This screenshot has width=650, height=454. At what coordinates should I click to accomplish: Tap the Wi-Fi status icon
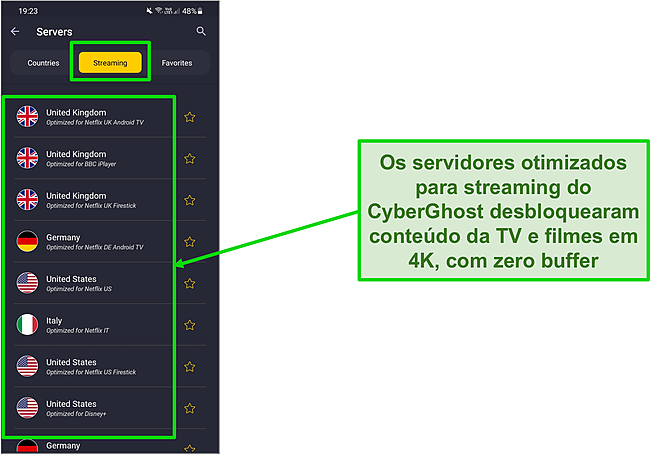click(x=159, y=11)
